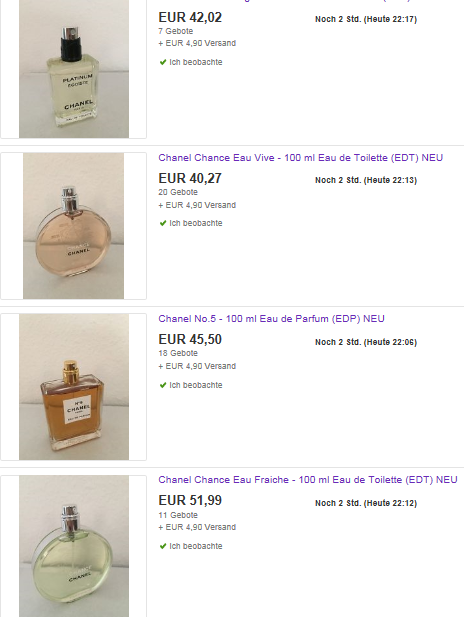The image size is (464, 617).
Task: Click the green watch checkmark beside EUR 42,02
Action: tap(163, 62)
